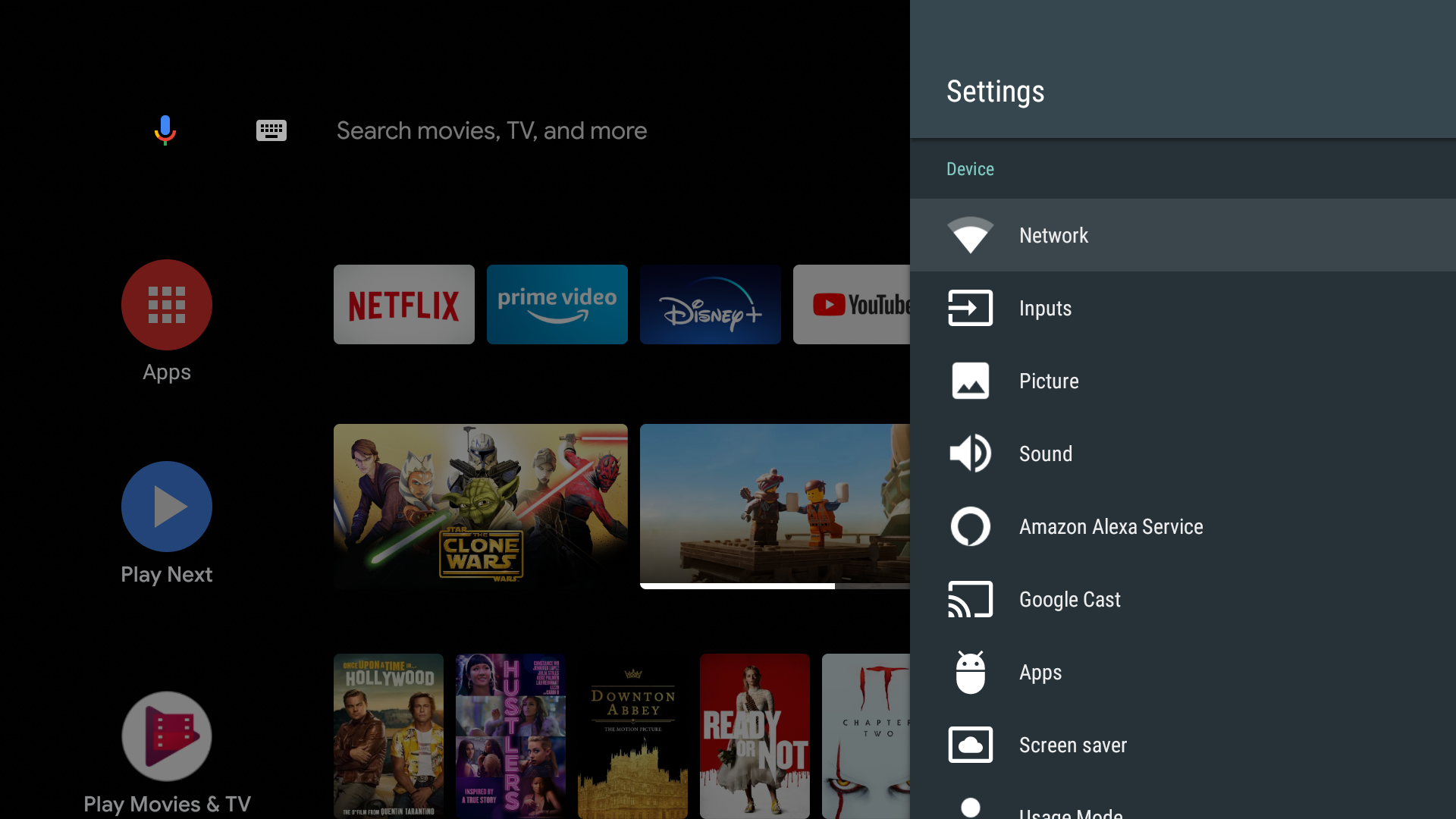The width and height of the screenshot is (1456, 819).
Task: Open the on-screen keyboard search icon
Action: (x=271, y=130)
